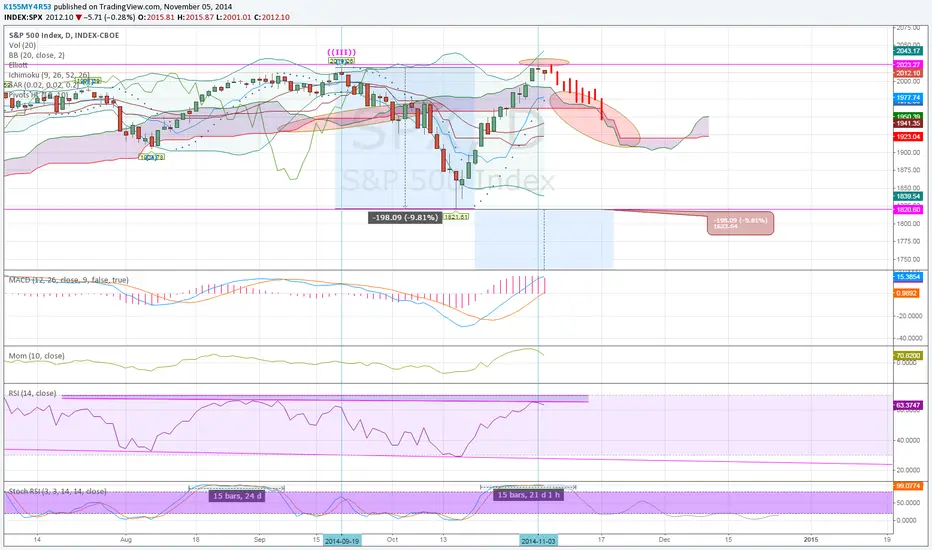Click the dark red 1941.35 price tag
Image resolution: width=932 pixels, height=550 pixels.
908,123
